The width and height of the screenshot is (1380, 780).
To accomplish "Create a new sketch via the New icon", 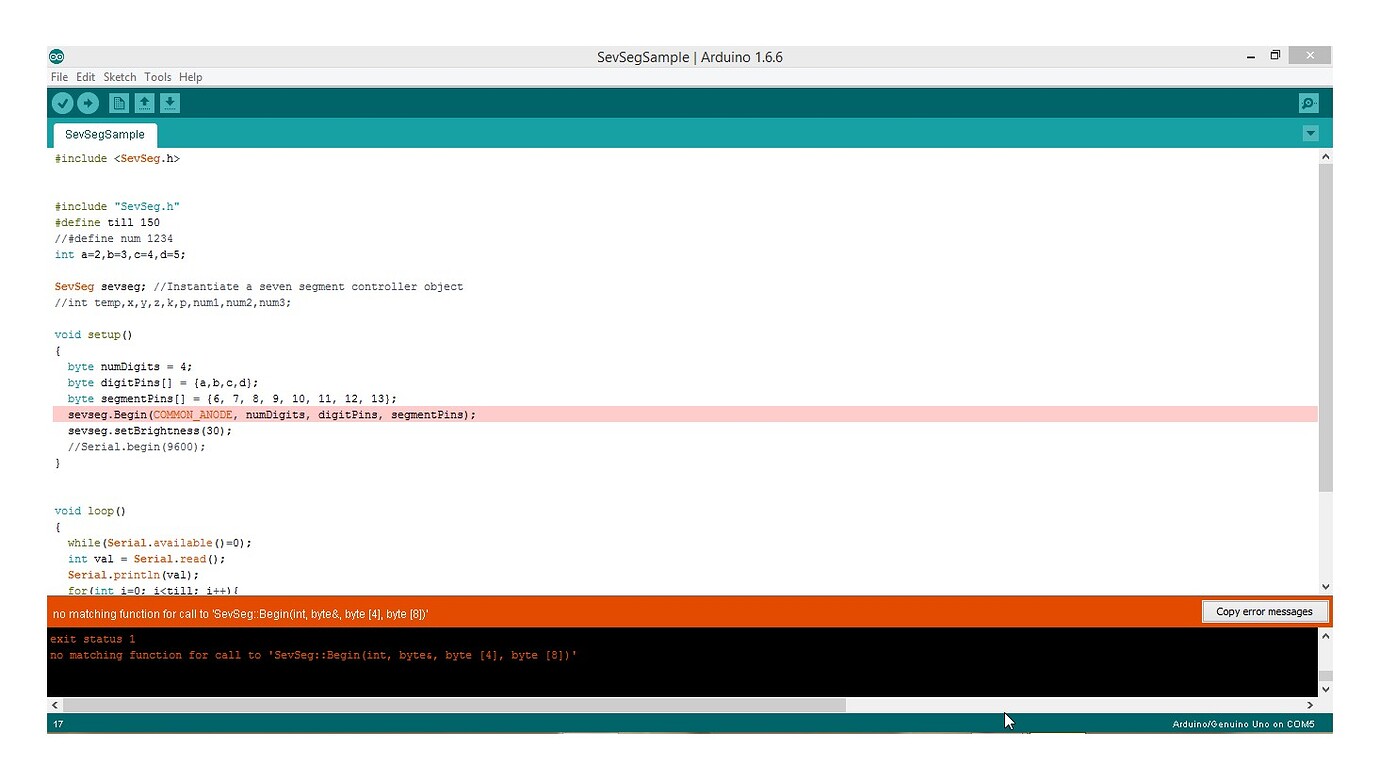I will [x=119, y=102].
